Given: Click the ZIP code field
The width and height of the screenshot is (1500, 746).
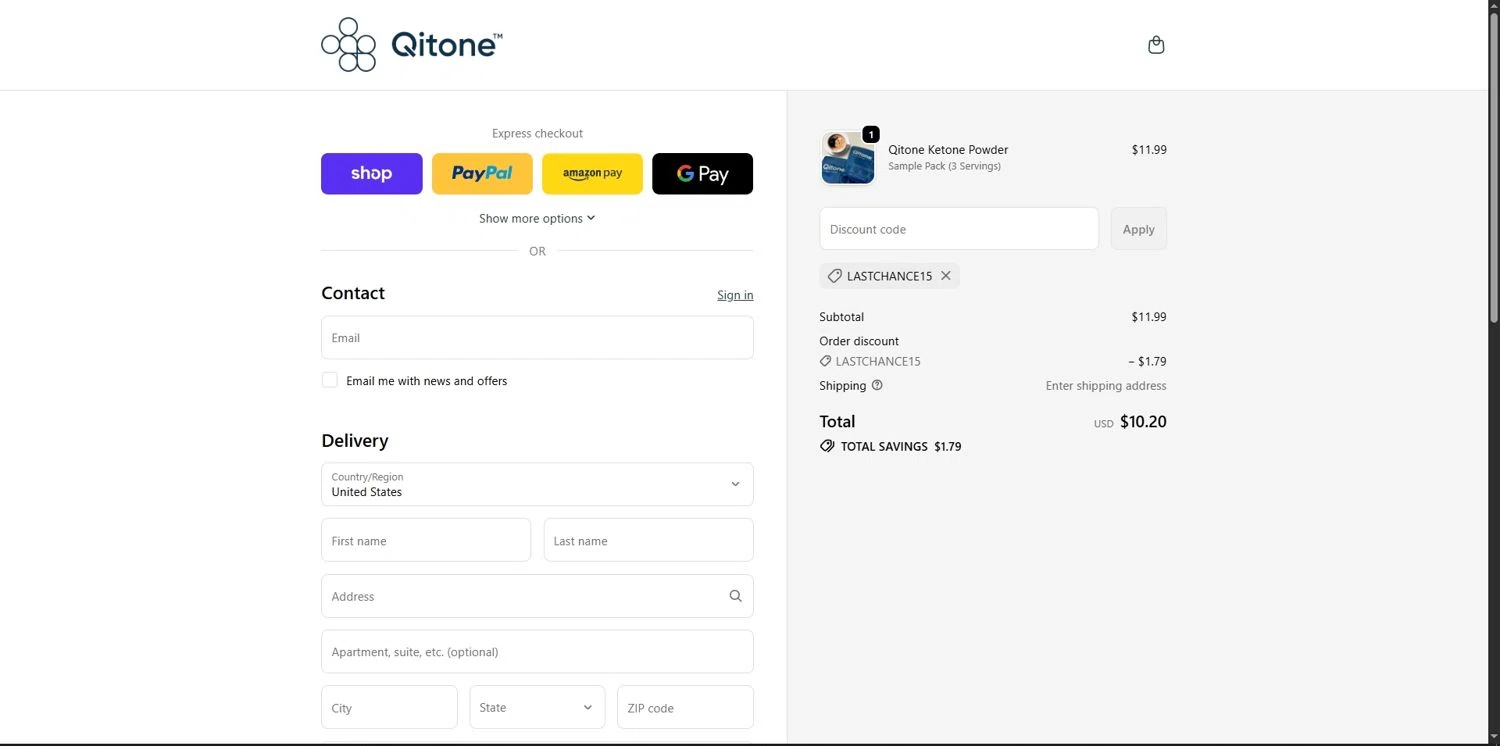Looking at the screenshot, I should pyautogui.click(x=685, y=707).
